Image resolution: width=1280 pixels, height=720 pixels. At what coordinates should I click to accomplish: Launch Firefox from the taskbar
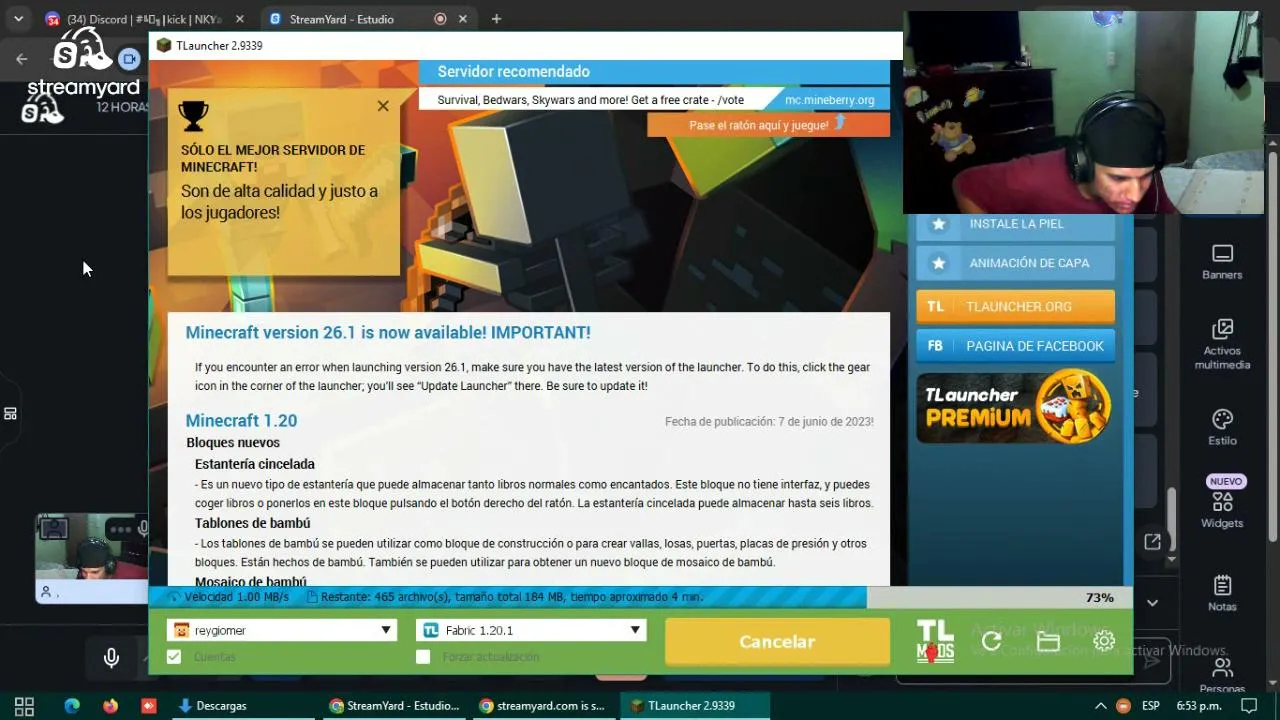tap(110, 706)
